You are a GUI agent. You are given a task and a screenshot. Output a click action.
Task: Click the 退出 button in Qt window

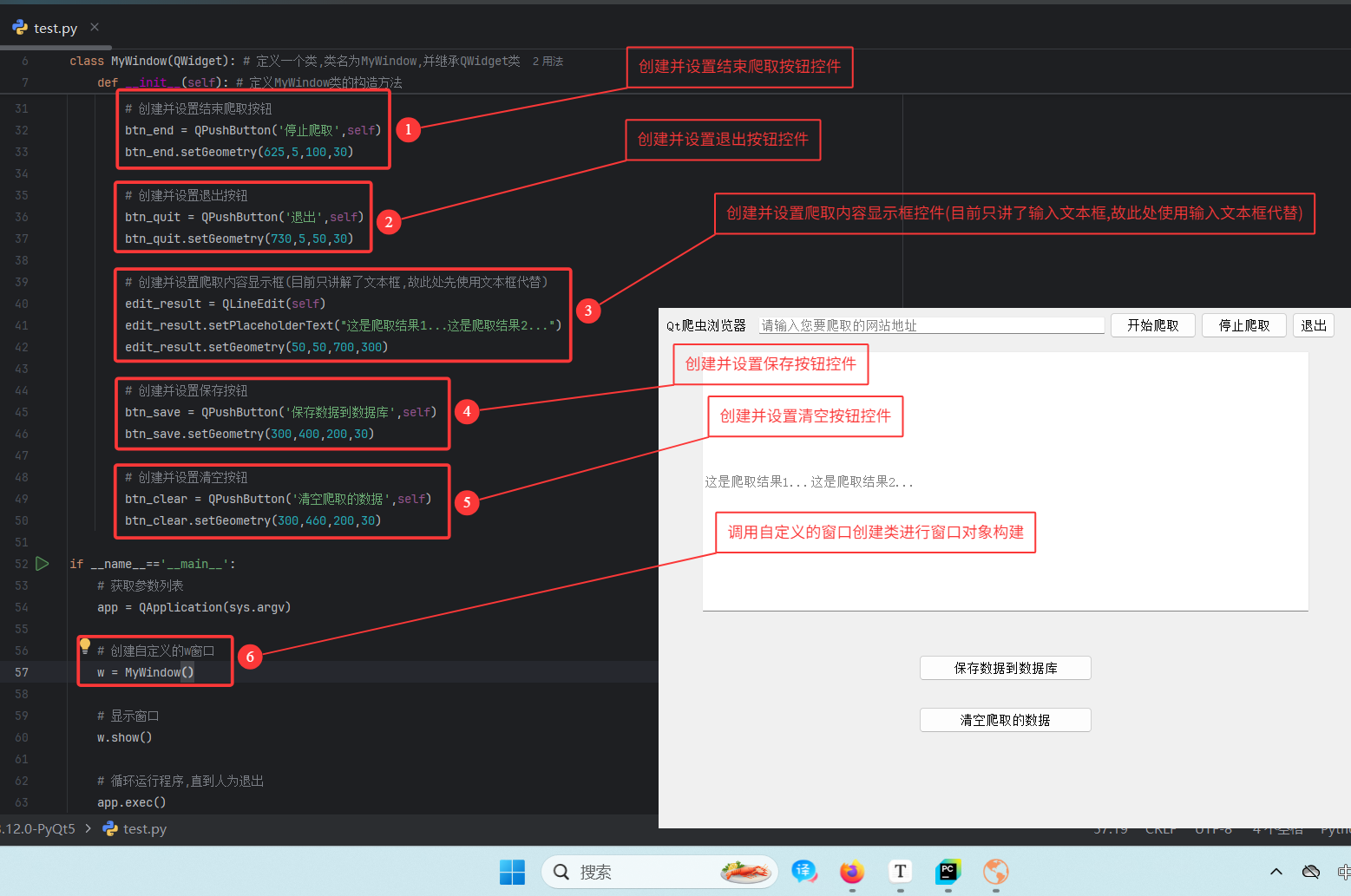point(1314,325)
